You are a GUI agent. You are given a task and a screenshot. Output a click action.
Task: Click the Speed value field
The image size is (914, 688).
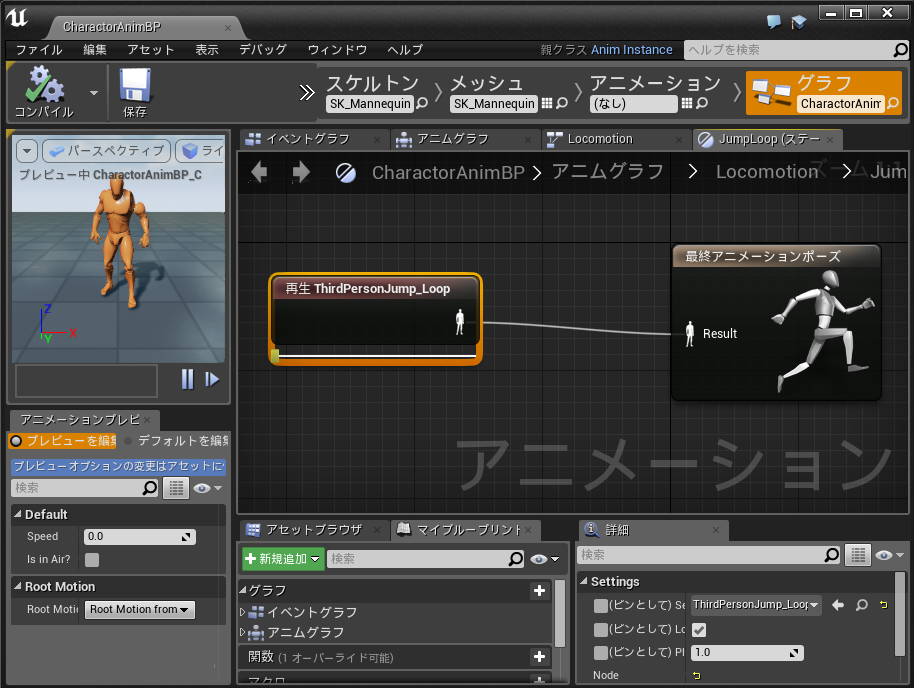140,536
